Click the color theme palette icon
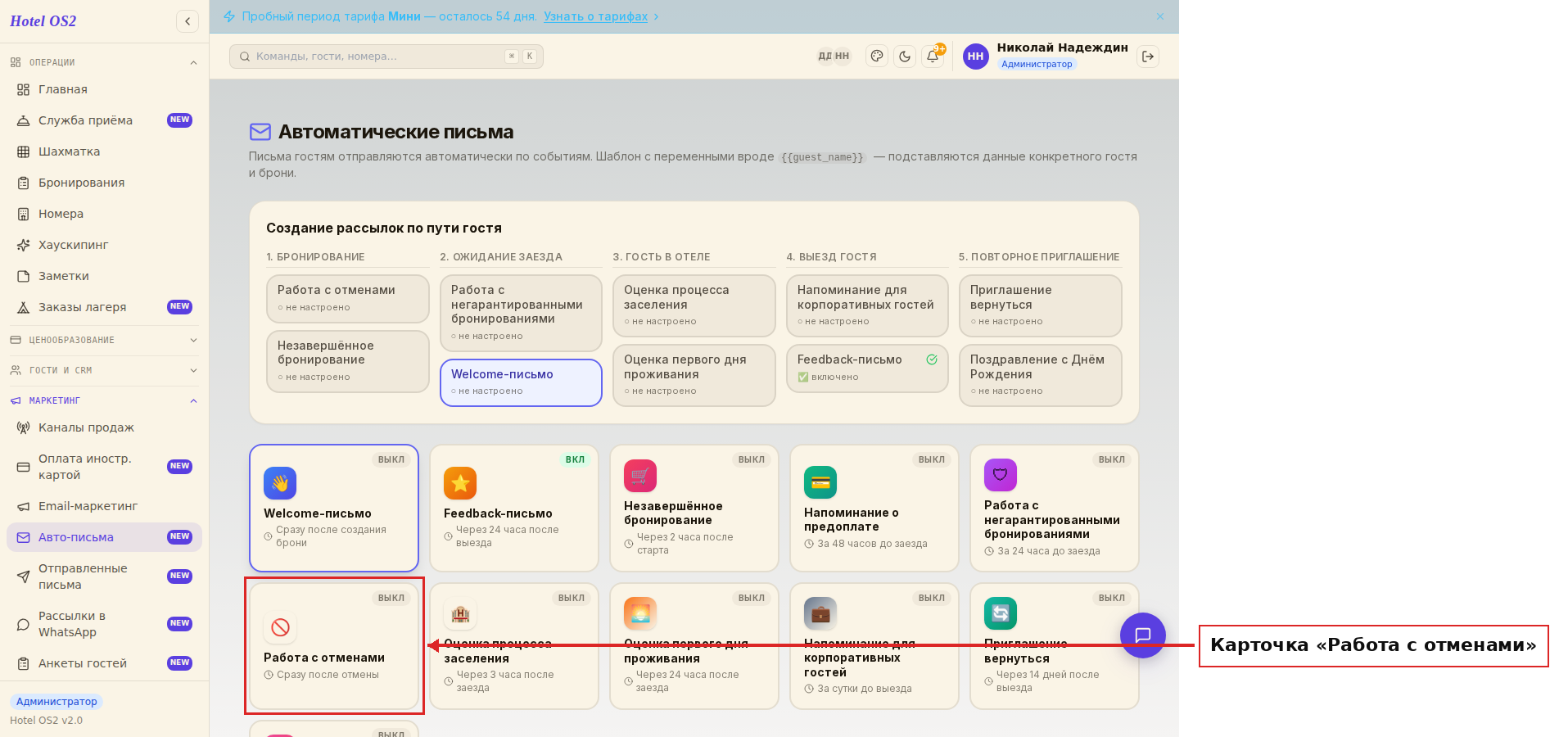Viewport: 1568px width, 737px height. pos(877,57)
